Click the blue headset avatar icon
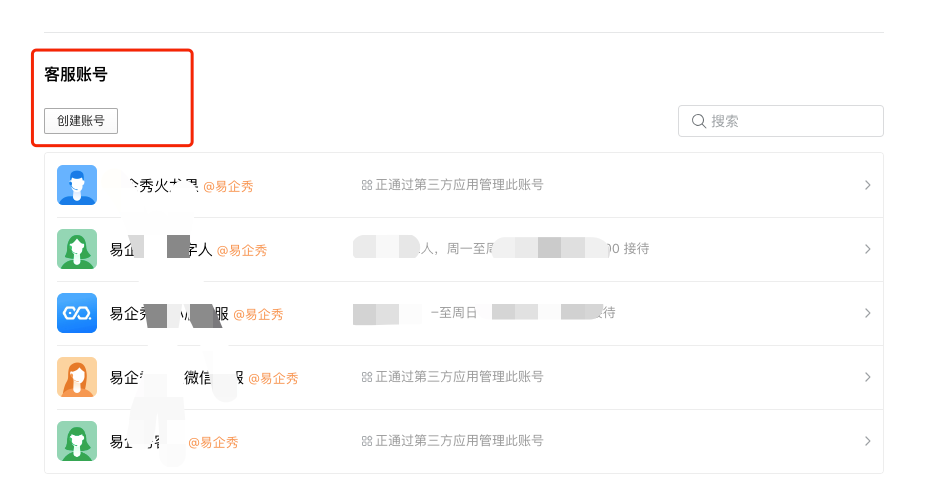This screenshot has height=504, width=928. pos(77,185)
